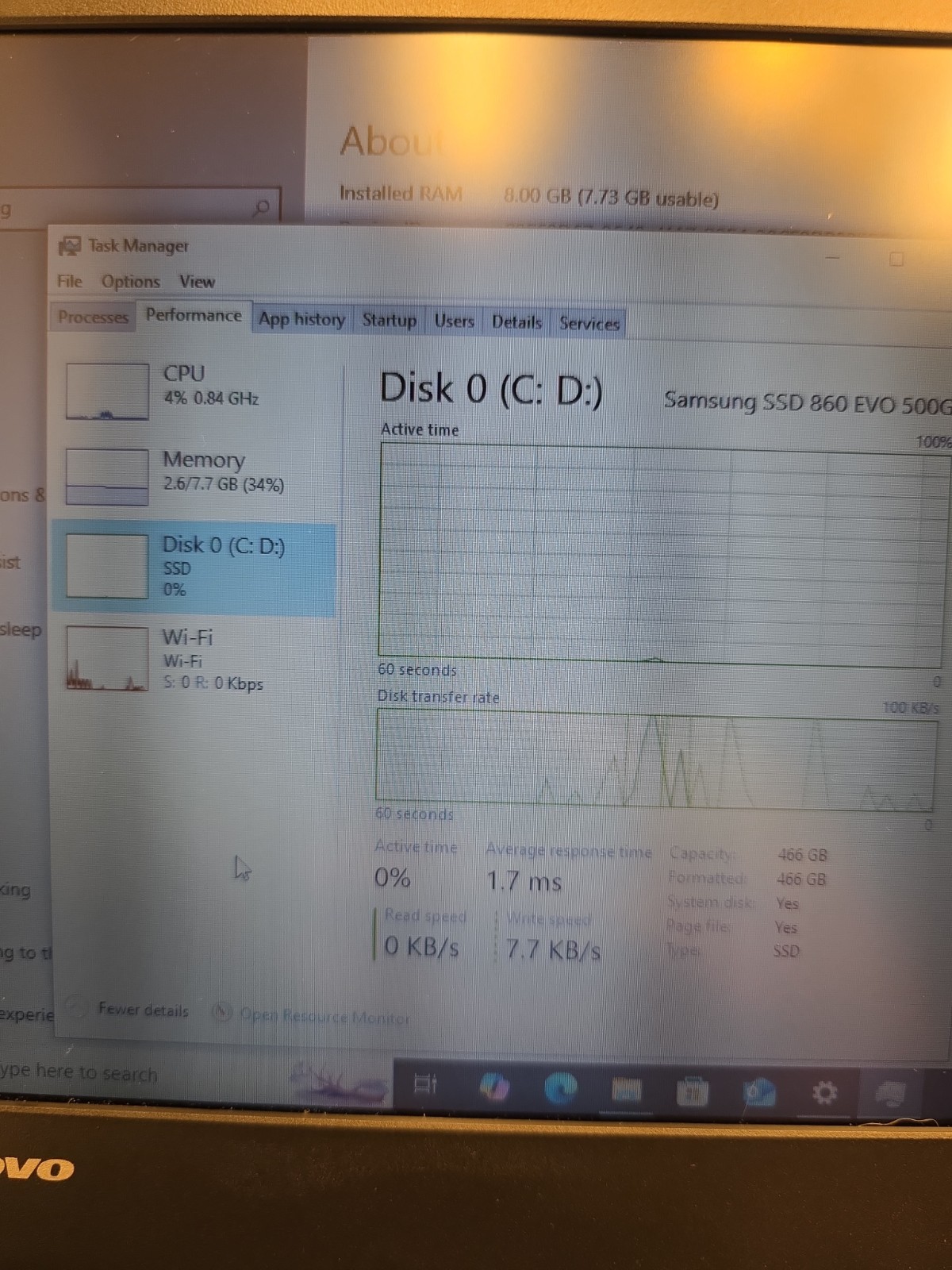Click the 1.7 ms average response time value
952x1270 pixels.
point(524,881)
